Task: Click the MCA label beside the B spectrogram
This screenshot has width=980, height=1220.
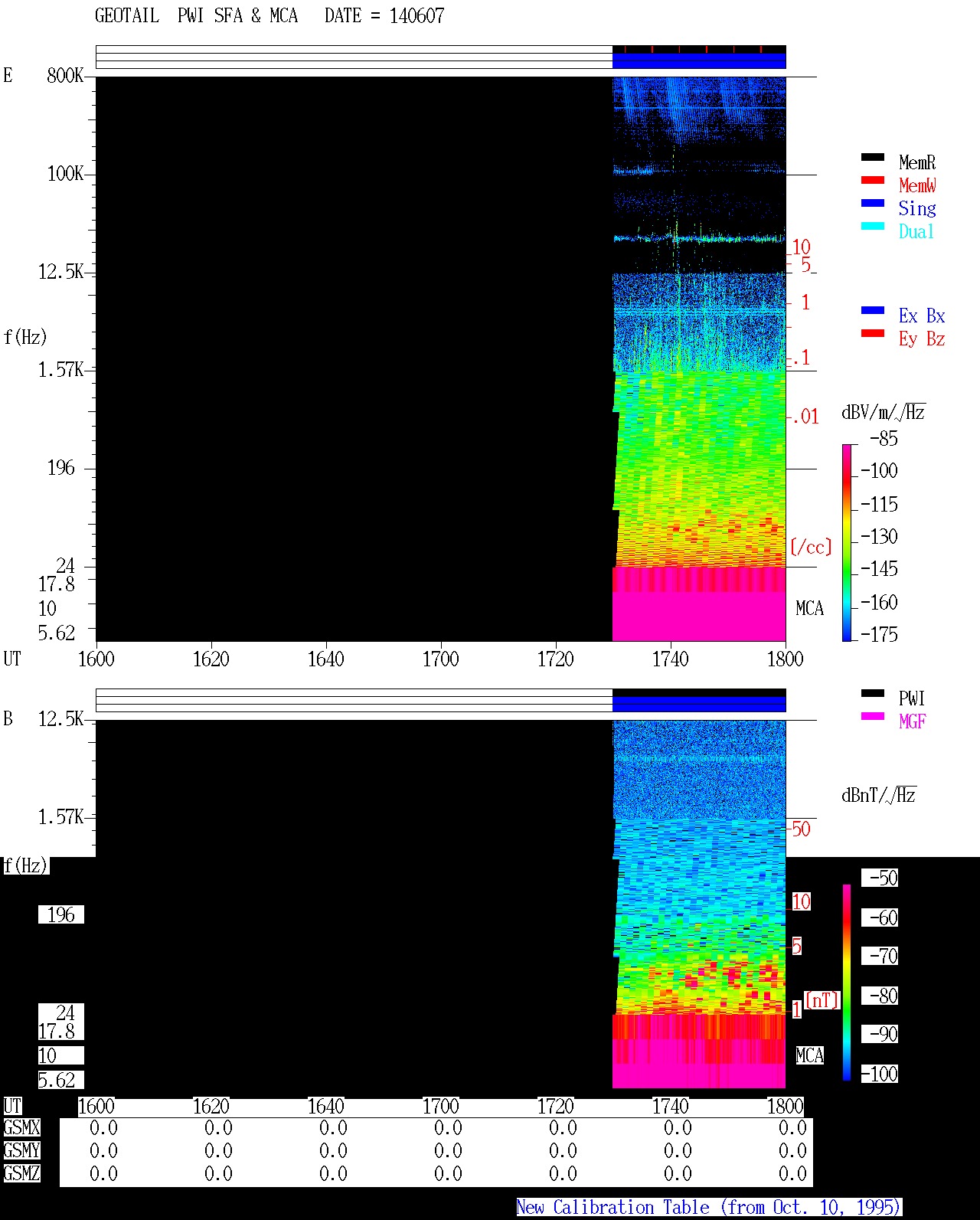Action: coord(809,1055)
